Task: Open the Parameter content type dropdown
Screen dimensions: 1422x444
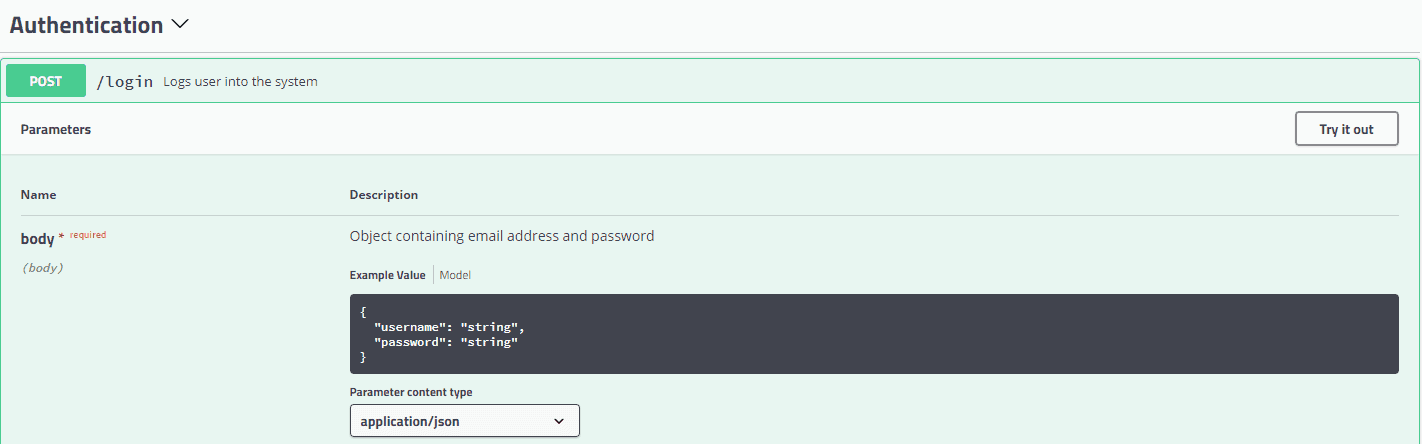Action: pyautogui.click(x=464, y=421)
